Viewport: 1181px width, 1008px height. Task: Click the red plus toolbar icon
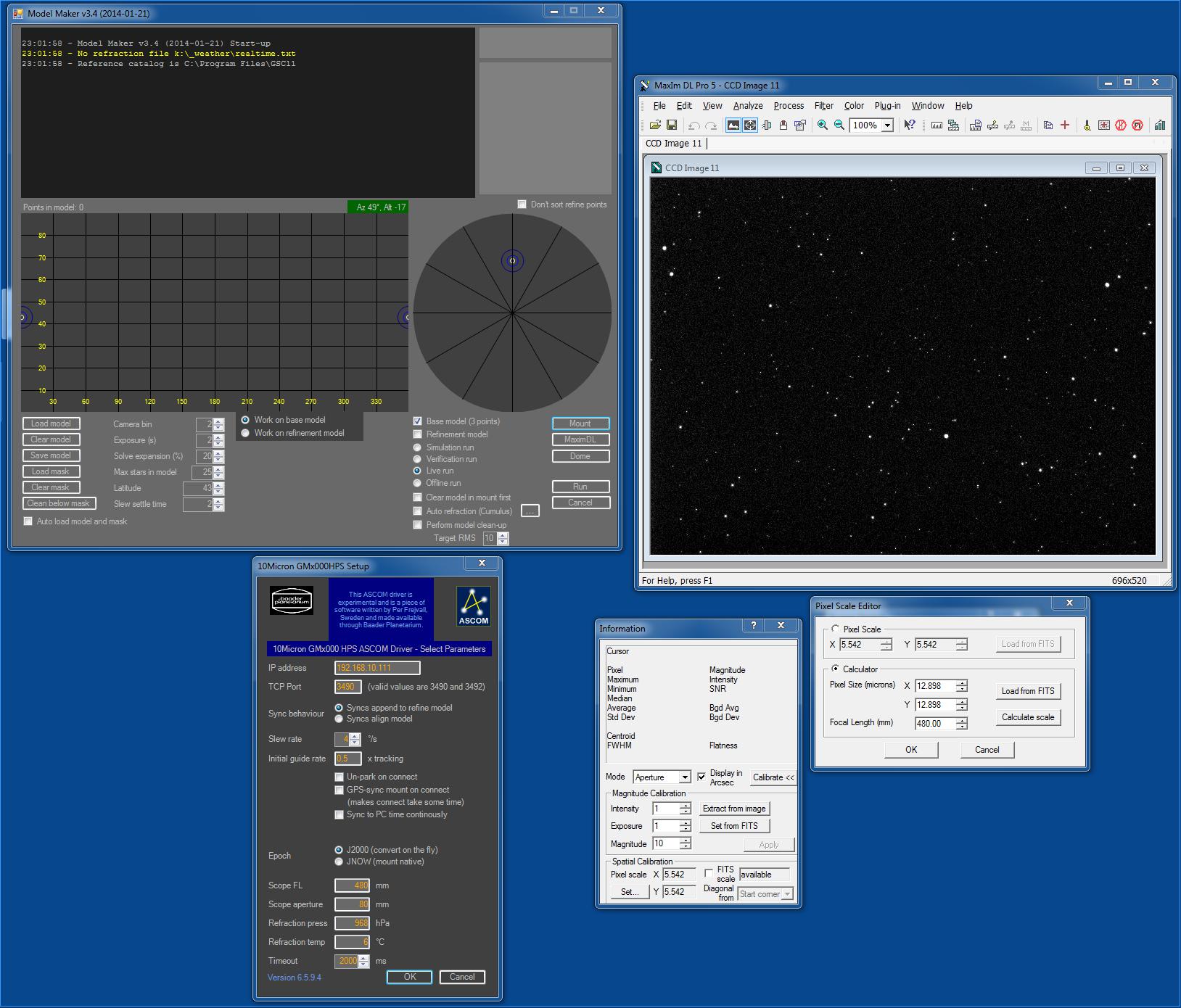tap(1065, 125)
